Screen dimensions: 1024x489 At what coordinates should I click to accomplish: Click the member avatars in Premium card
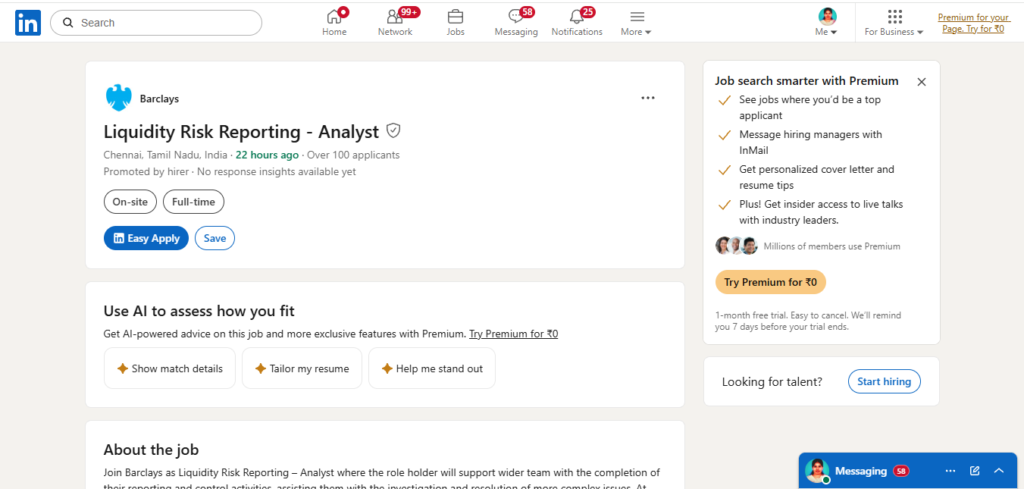point(736,246)
